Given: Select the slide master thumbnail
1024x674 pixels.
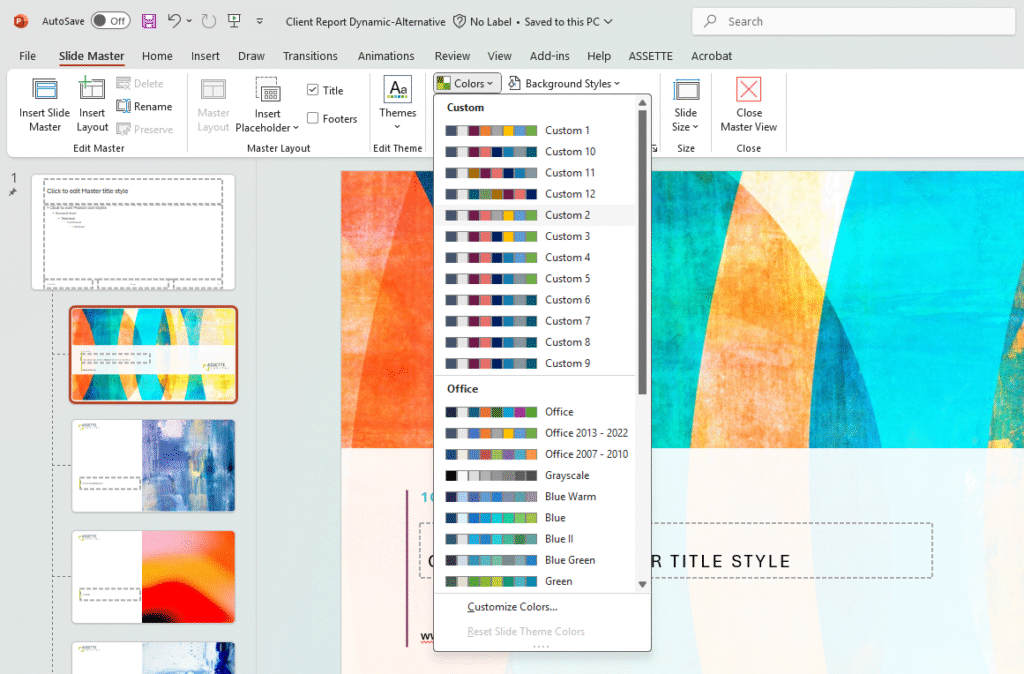Looking at the screenshot, I should coord(133,232).
